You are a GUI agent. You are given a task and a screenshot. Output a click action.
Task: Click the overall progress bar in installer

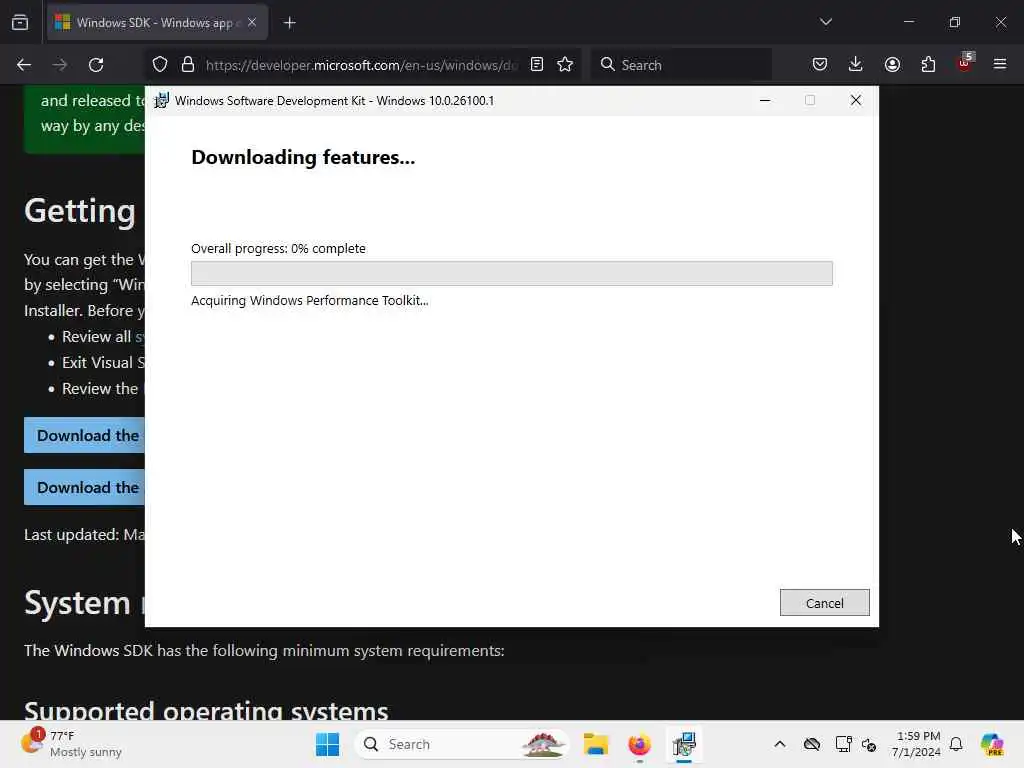coord(511,273)
